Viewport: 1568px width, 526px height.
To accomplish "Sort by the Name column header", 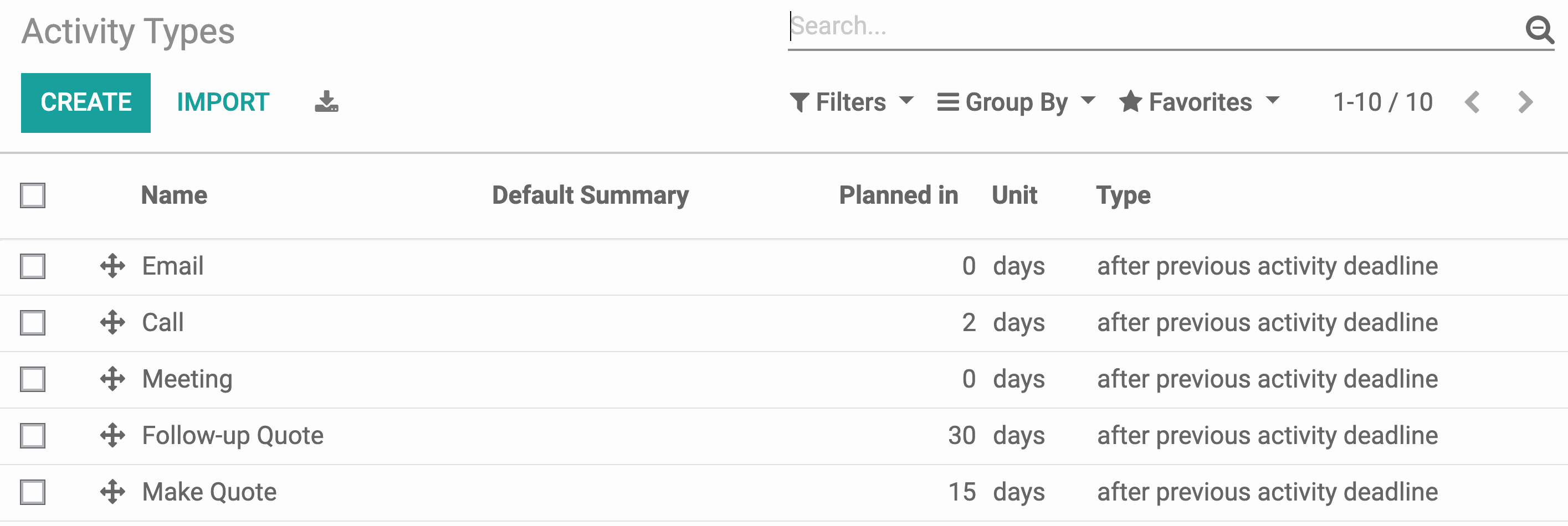I will pyautogui.click(x=174, y=196).
